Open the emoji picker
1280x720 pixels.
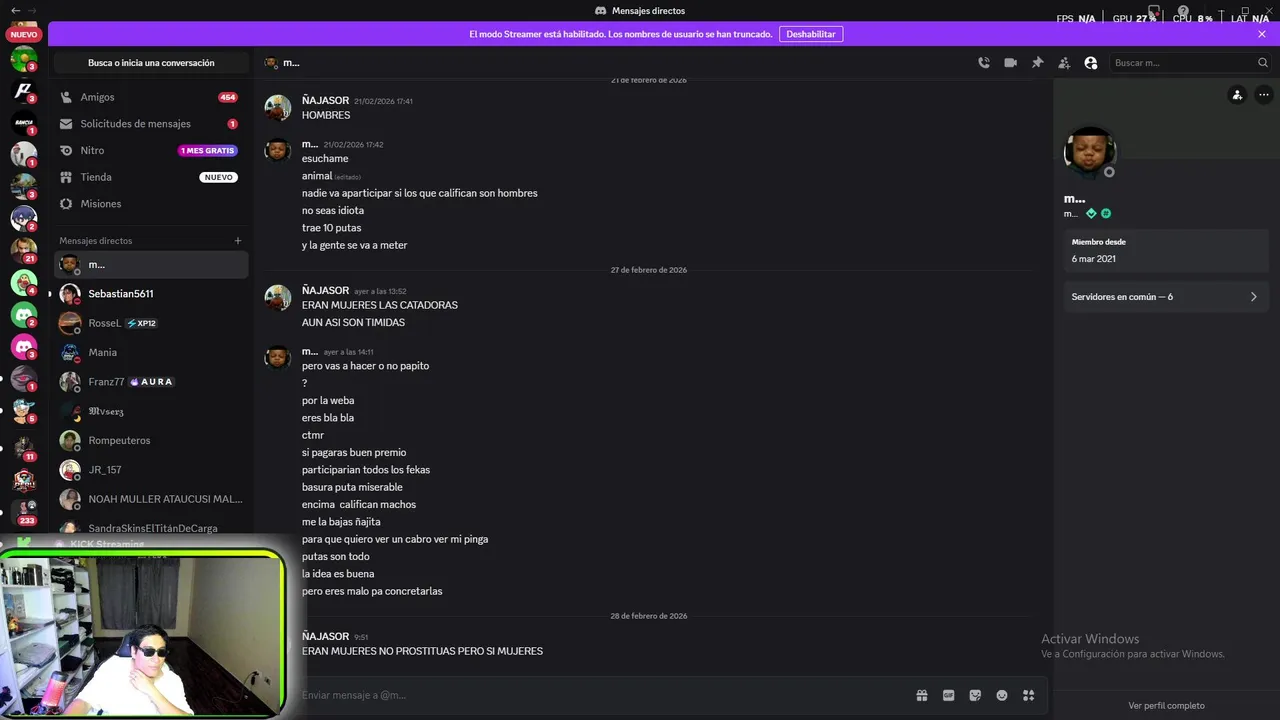pos(1002,695)
